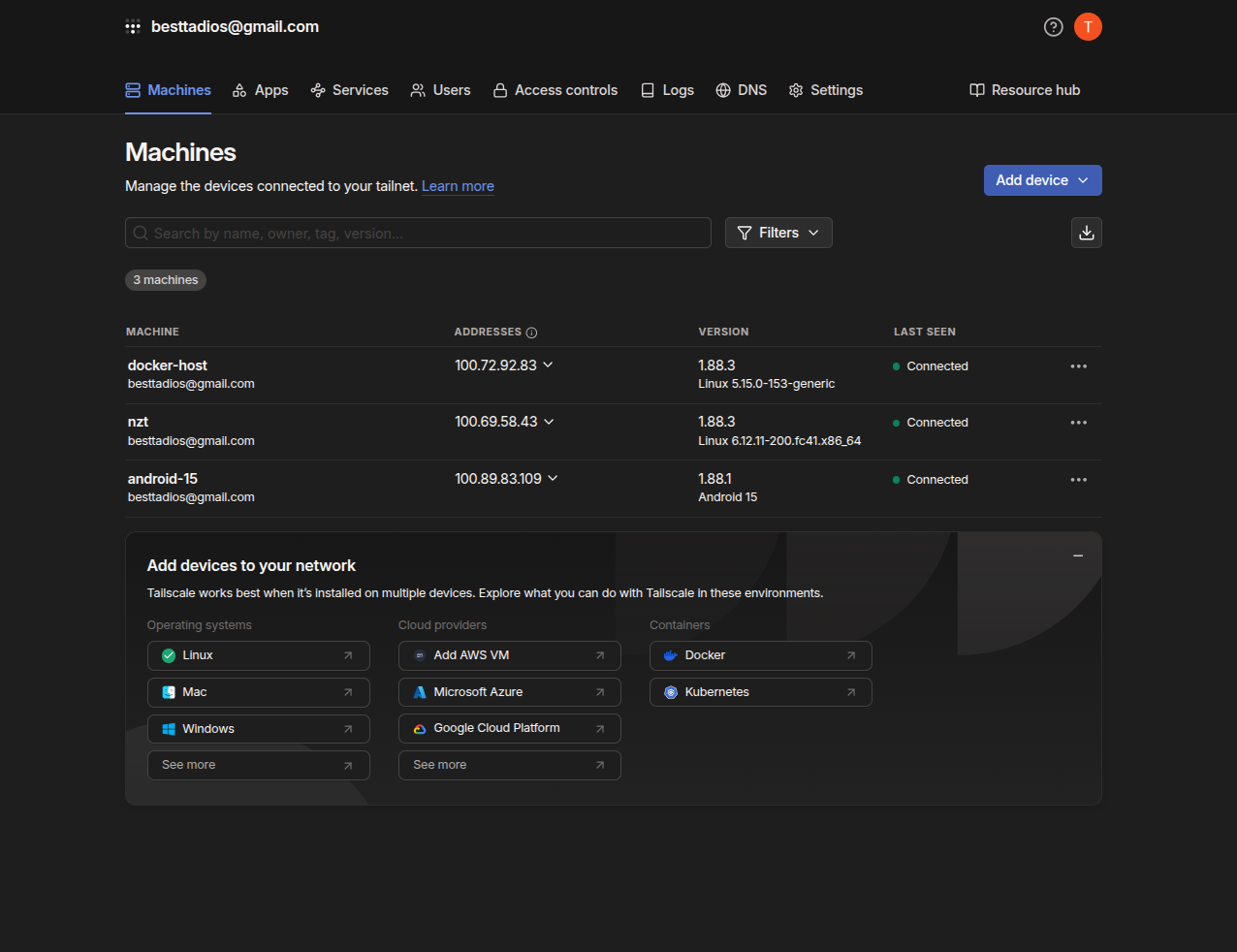1237x952 pixels.
Task: Collapse the Add devices panel
Action: 1077,556
